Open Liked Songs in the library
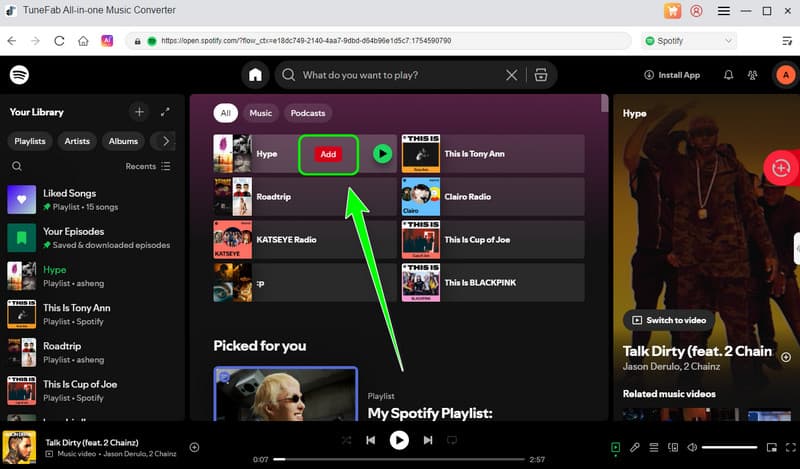Screen dimensions: 800x469 (92, 200)
